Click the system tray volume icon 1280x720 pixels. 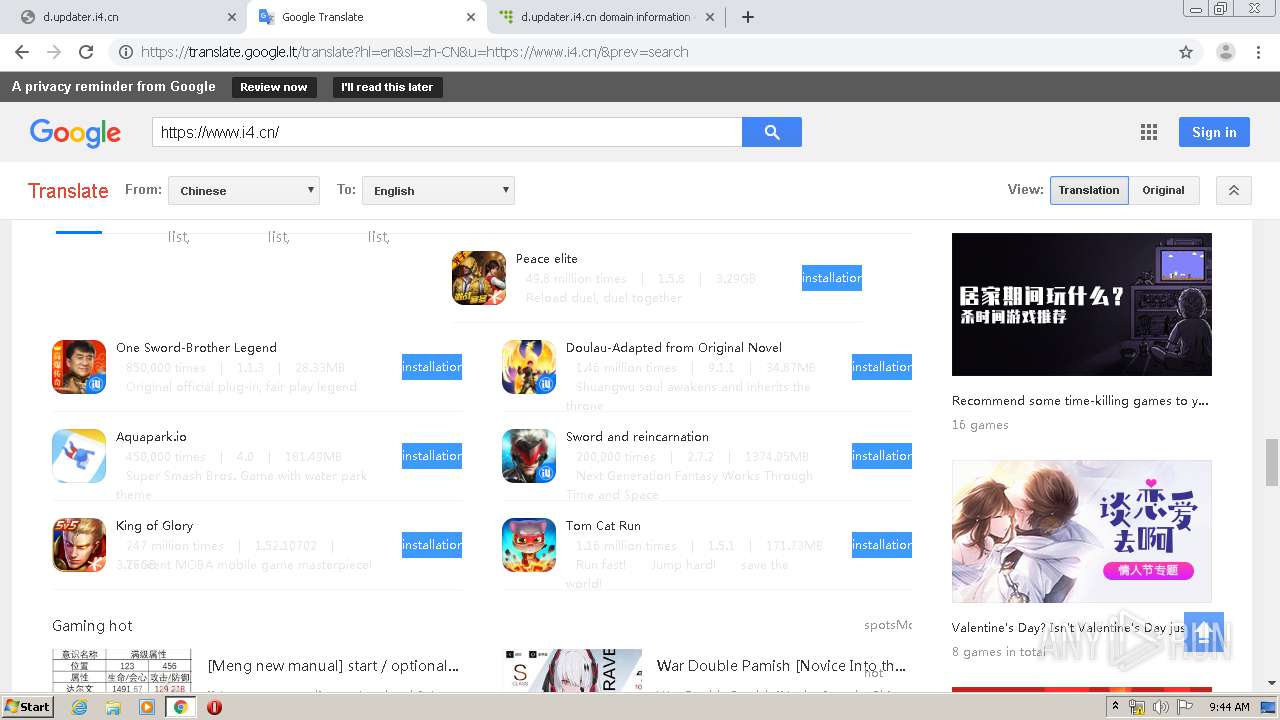(x=1160, y=707)
